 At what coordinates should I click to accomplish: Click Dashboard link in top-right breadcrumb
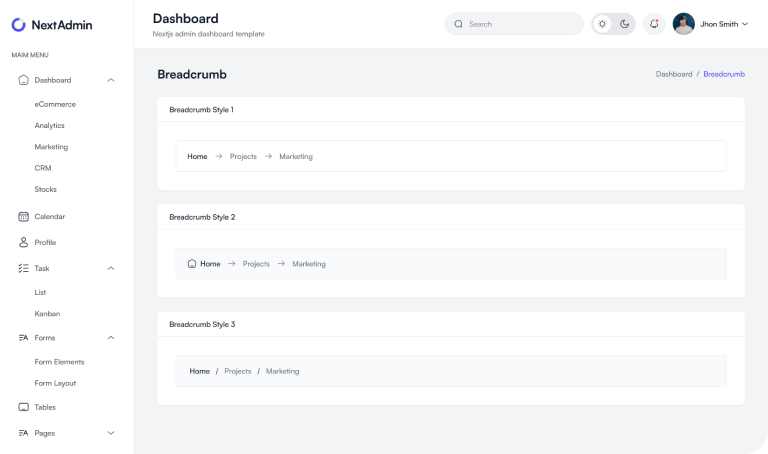pos(673,74)
